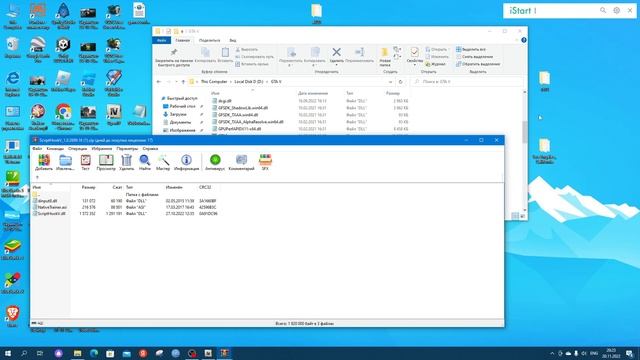Click Обратить выделение in the Explorer ribbon
The width and height of the screenshot is (640, 360).
click(x=478, y=64)
